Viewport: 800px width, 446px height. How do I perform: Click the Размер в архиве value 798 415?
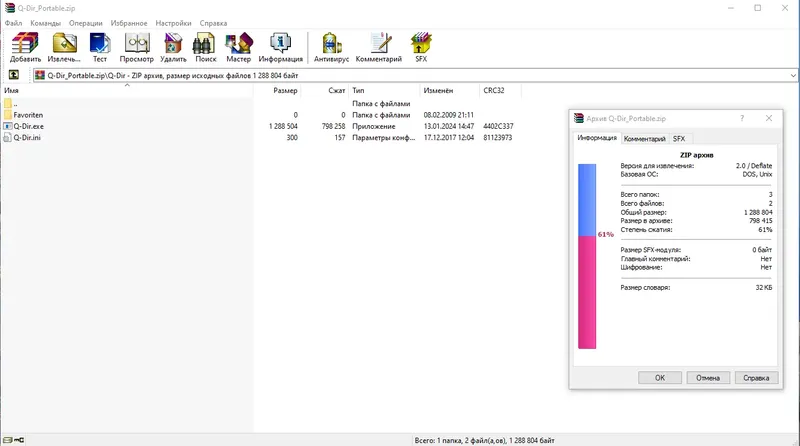pyautogui.click(x=761, y=220)
